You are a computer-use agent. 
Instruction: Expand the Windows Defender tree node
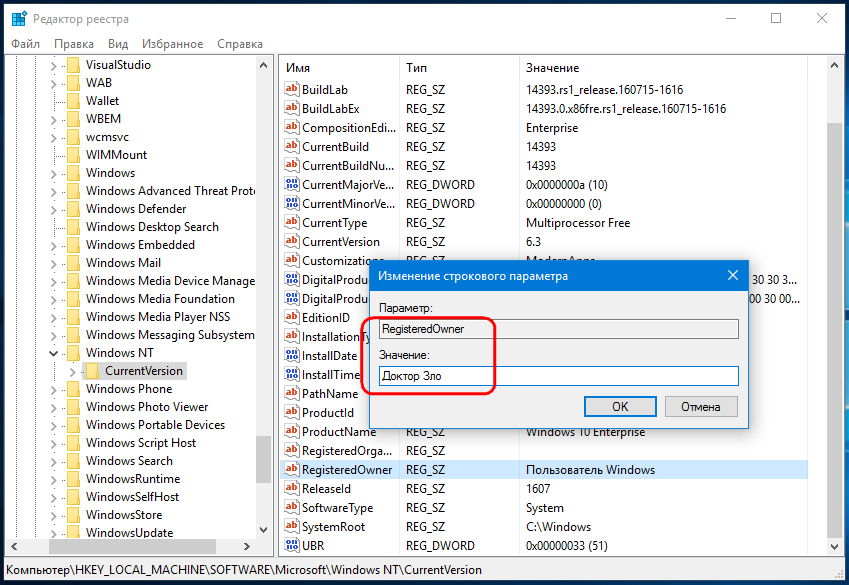[x=54, y=210]
